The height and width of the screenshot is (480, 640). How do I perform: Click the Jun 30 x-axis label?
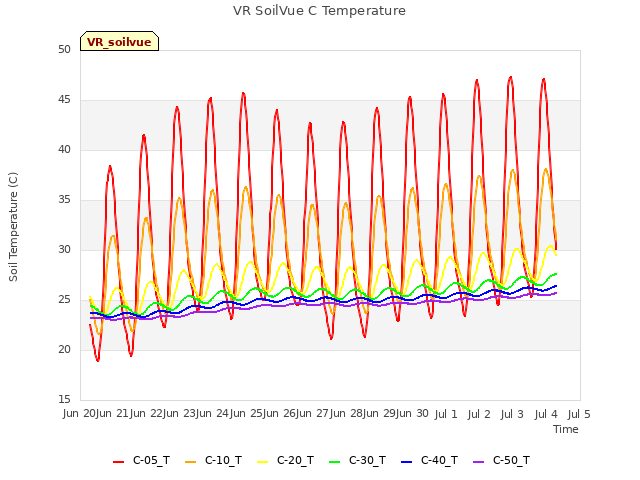point(412,414)
